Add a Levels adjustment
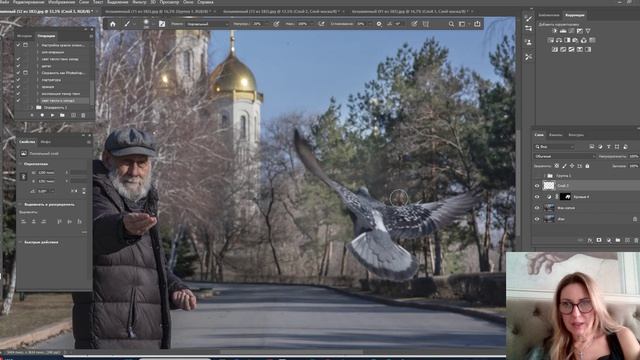Viewport: 640px width, 360px height. (563, 31)
